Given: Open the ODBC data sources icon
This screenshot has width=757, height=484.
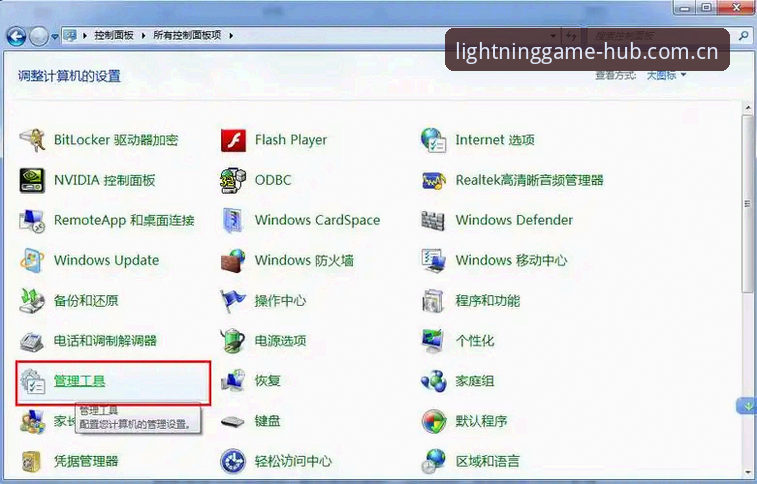Looking at the screenshot, I should click(x=233, y=180).
